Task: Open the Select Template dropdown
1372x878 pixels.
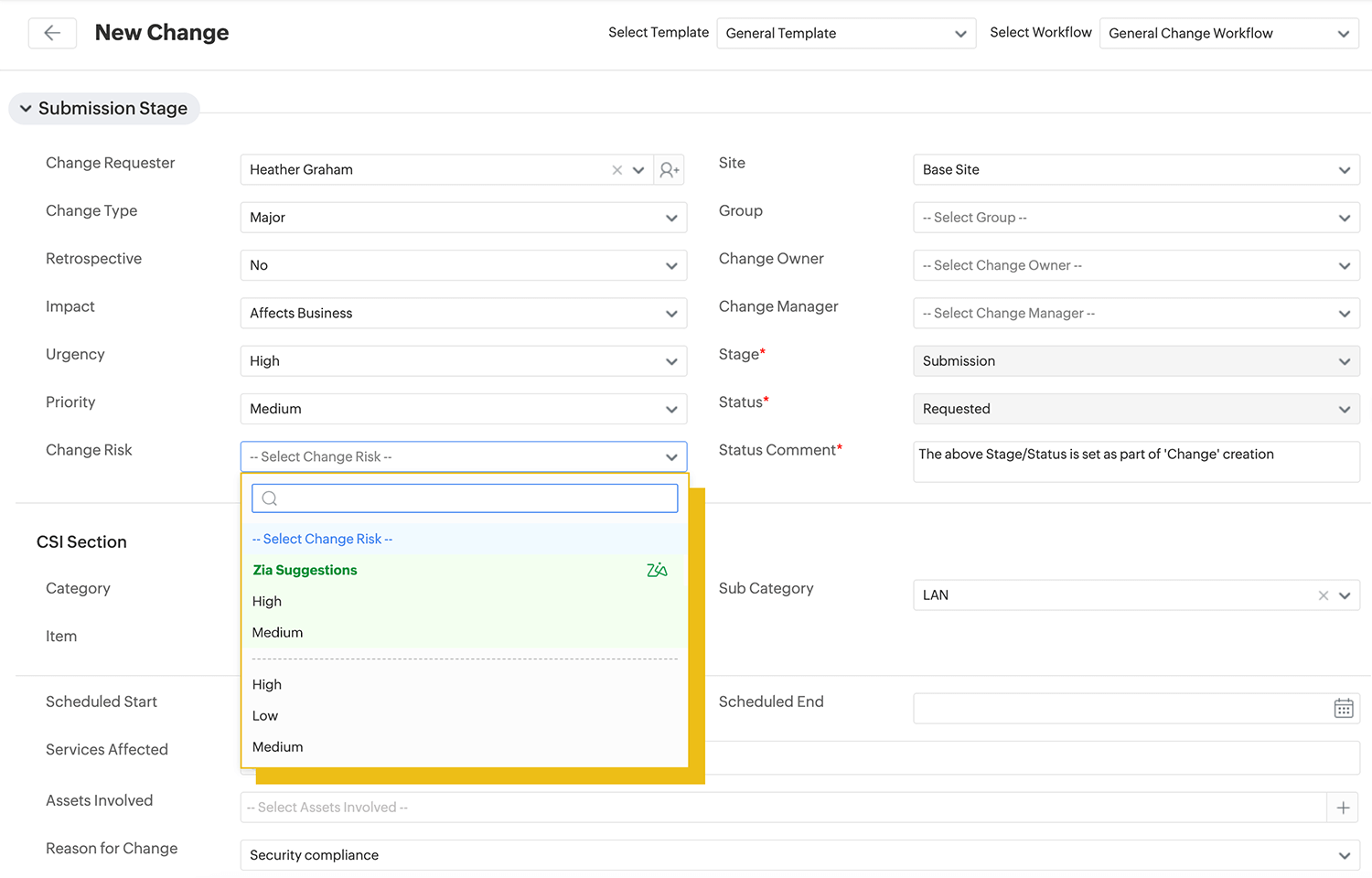Action: point(846,34)
